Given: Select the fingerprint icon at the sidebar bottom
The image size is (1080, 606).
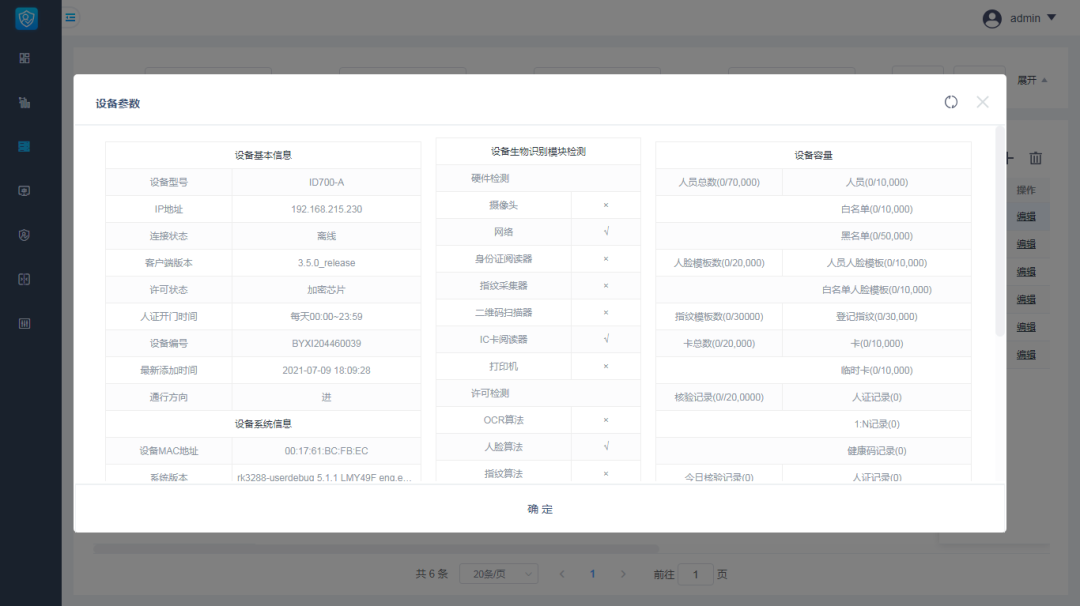Looking at the screenshot, I should 24,323.
